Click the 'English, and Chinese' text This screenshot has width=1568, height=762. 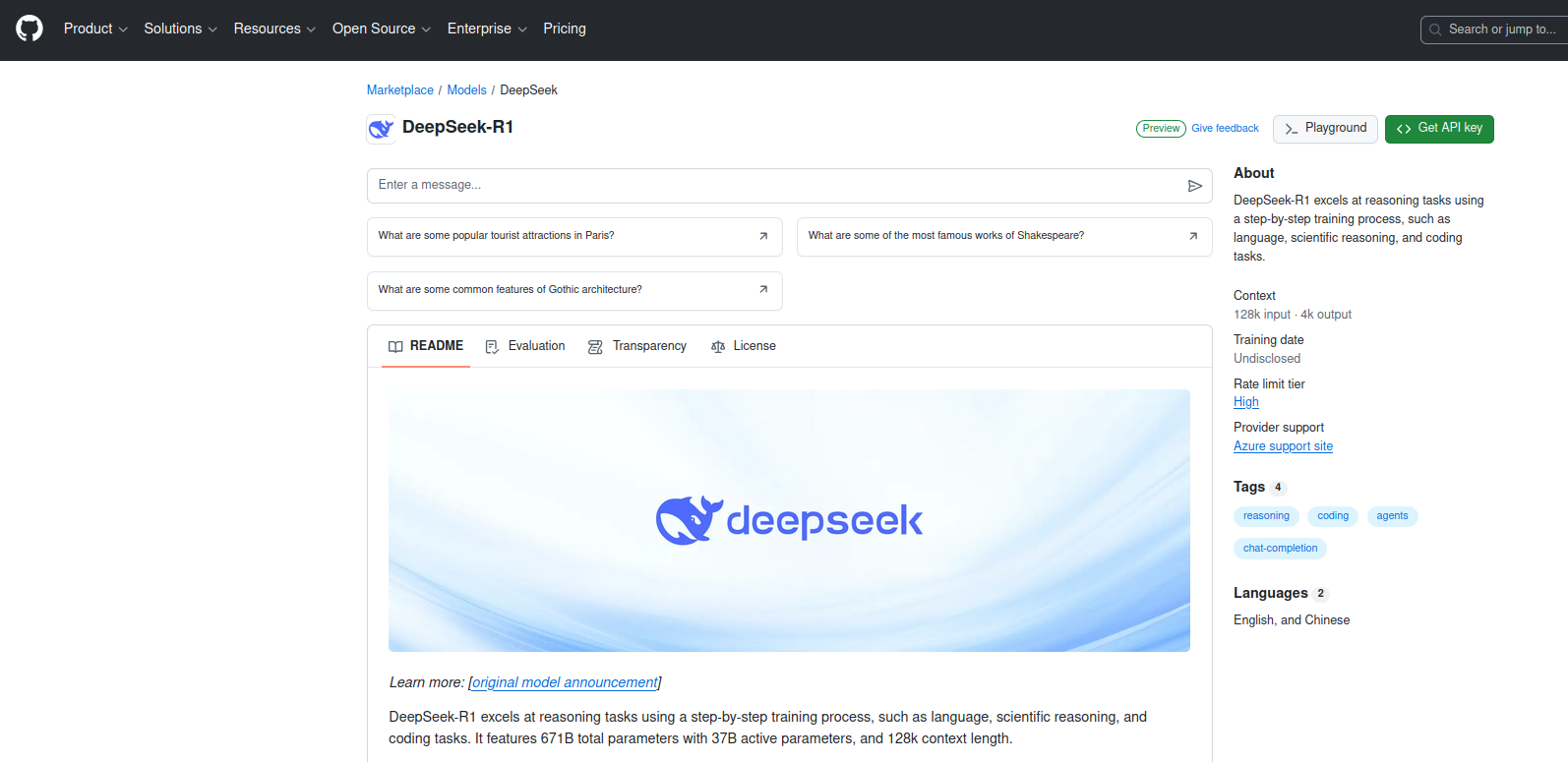1292,620
